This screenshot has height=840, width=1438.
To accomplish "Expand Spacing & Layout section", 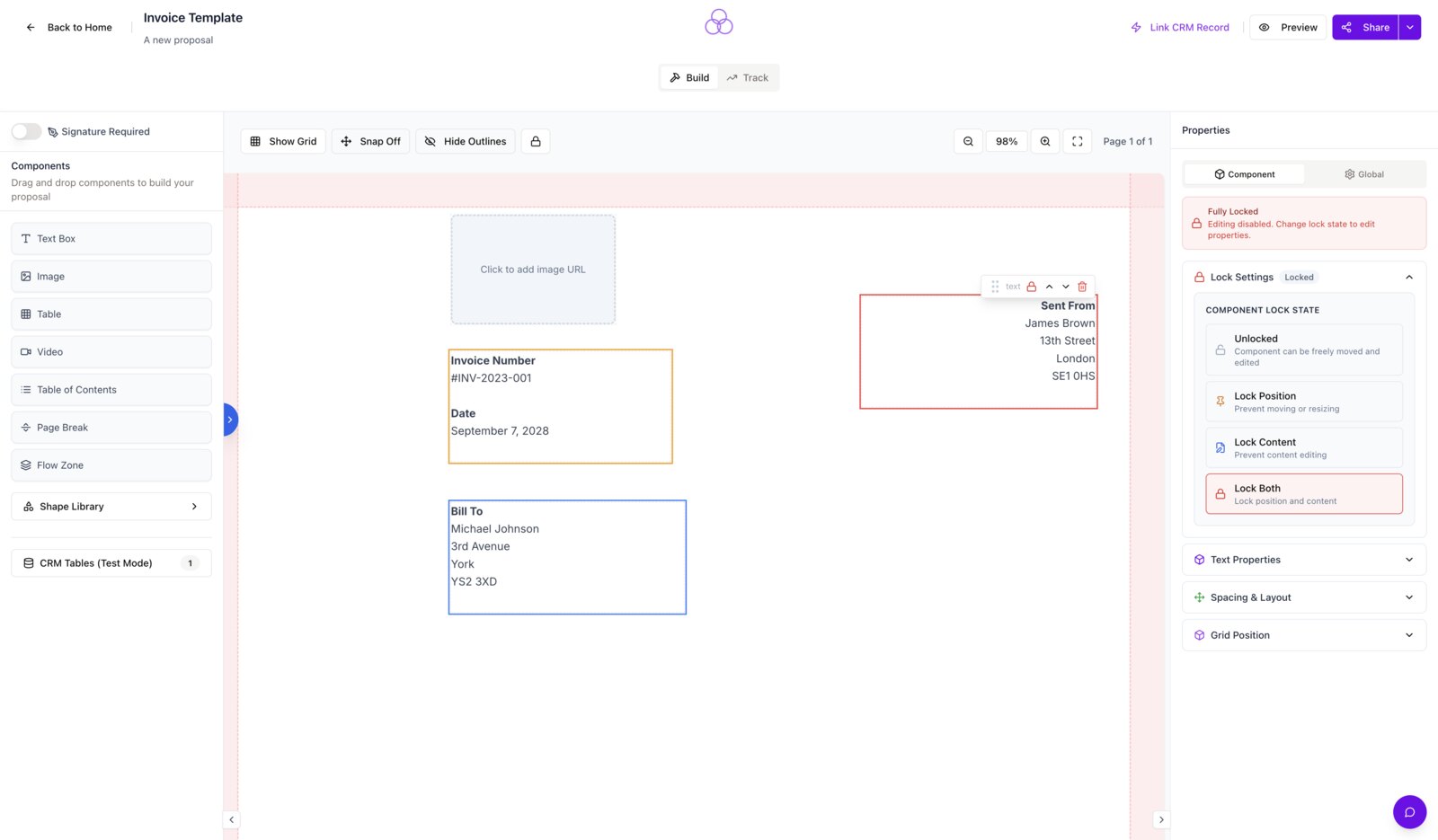I will (x=1303, y=597).
